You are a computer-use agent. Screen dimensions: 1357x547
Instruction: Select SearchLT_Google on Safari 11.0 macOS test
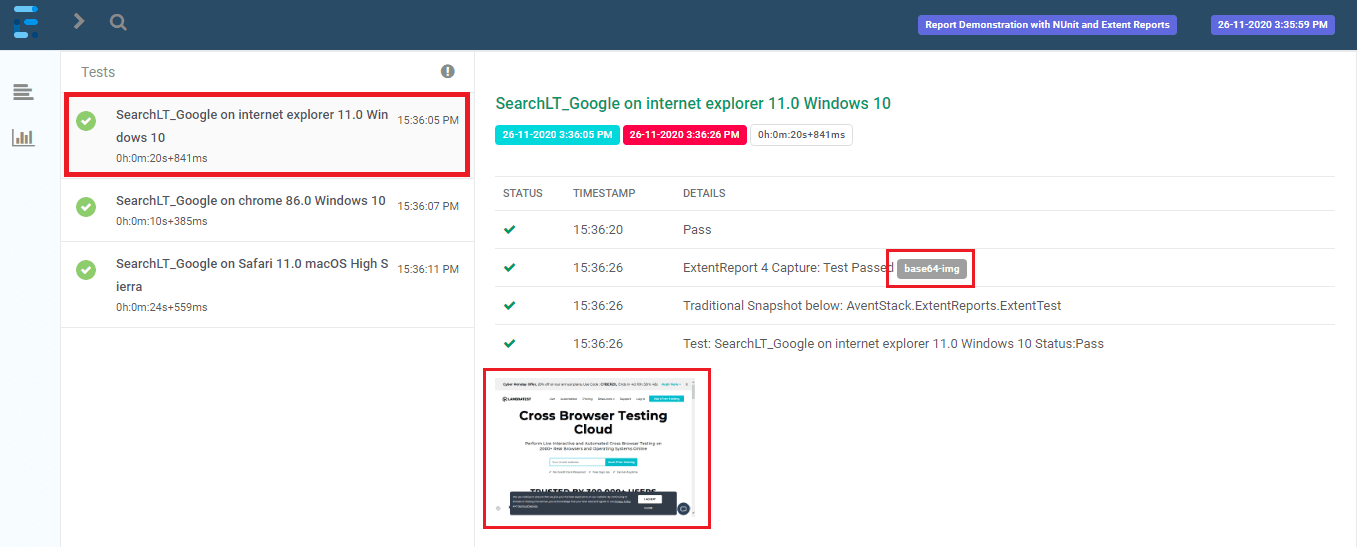[267, 284]
